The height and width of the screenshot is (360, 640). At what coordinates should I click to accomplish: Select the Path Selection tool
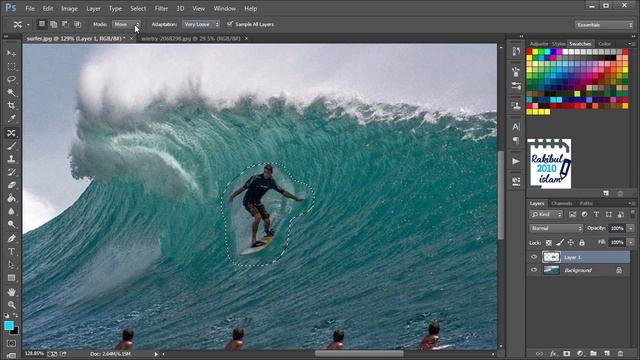pyautogui.click(x=11, y=264)
